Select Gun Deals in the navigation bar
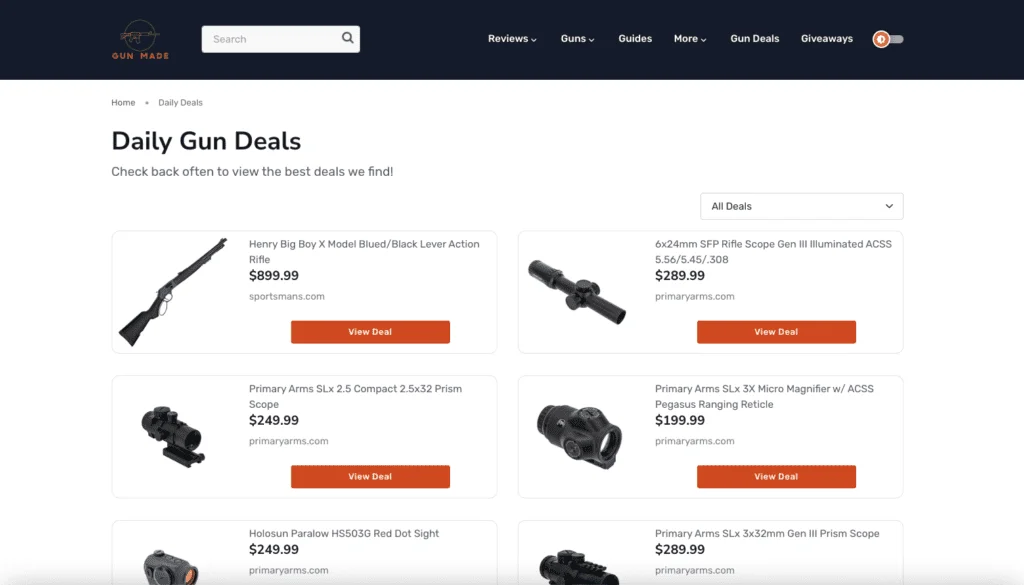Screen dimensions: 1024x585 coord(754,38)
